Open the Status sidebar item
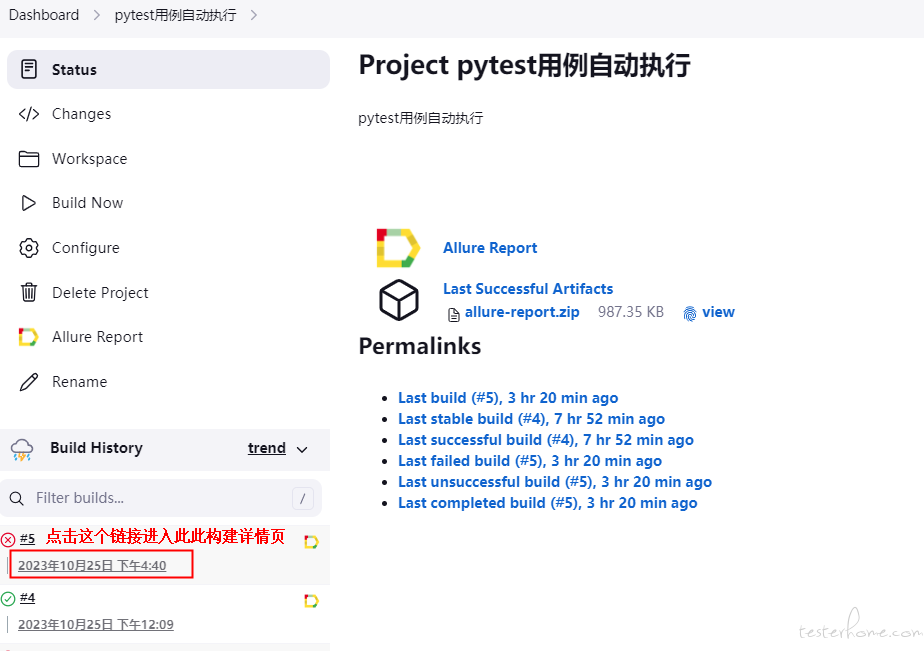Screen dimensions: 924x651 point(169,70)
